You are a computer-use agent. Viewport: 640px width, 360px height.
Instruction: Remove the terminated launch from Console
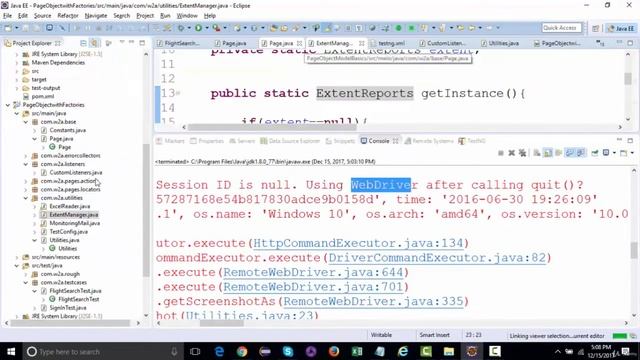tap(511, 153)
